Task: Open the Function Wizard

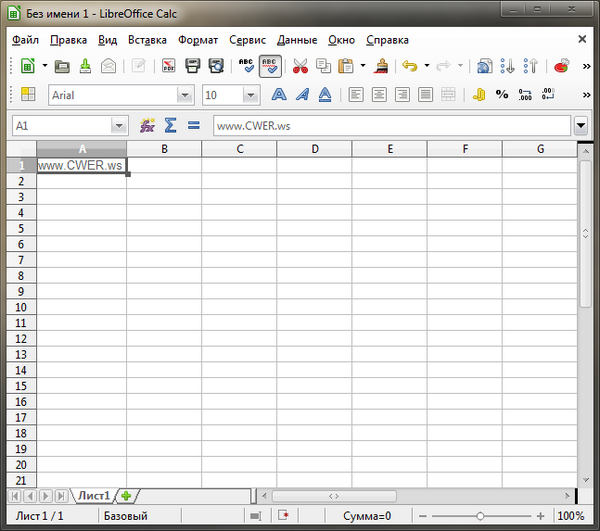Action: [x=147, y=126]
